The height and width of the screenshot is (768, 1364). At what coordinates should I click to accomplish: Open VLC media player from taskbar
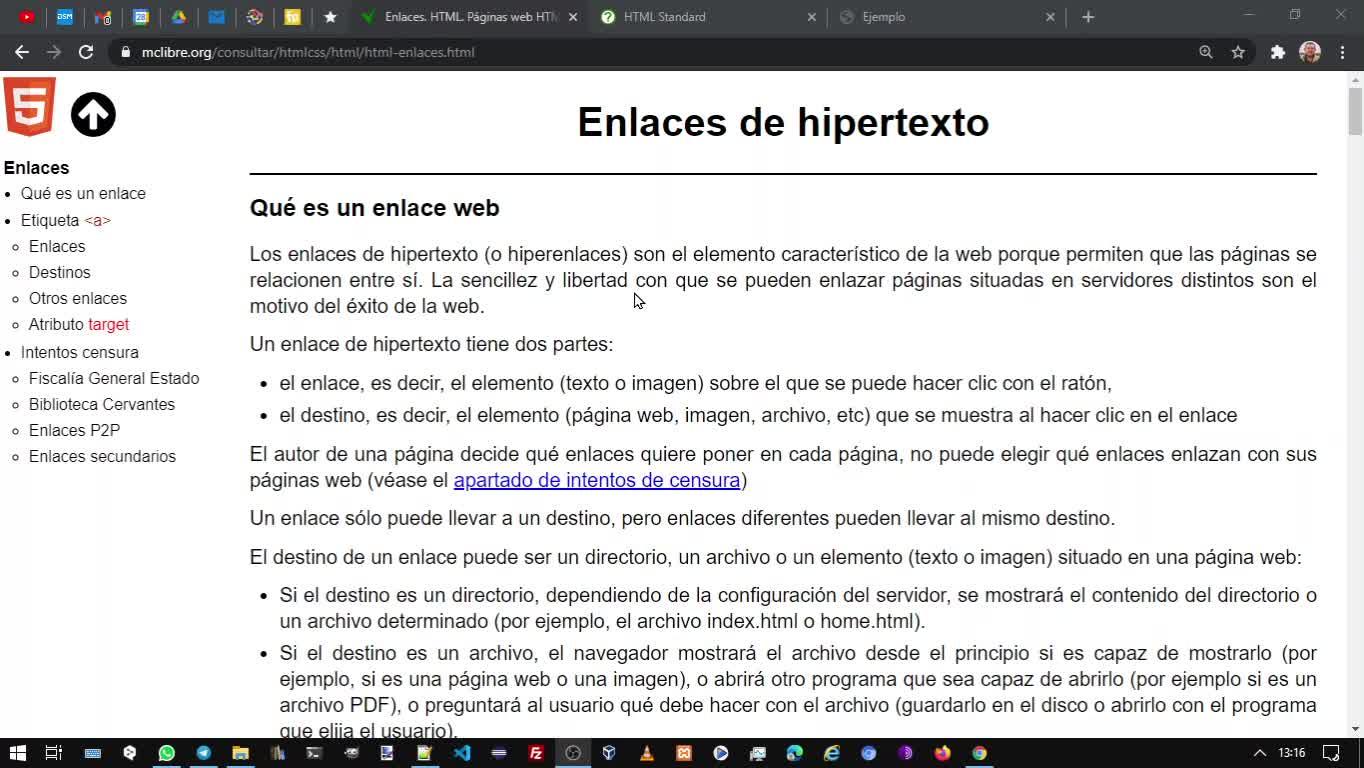pyautogui.click(x=646, y=753)
